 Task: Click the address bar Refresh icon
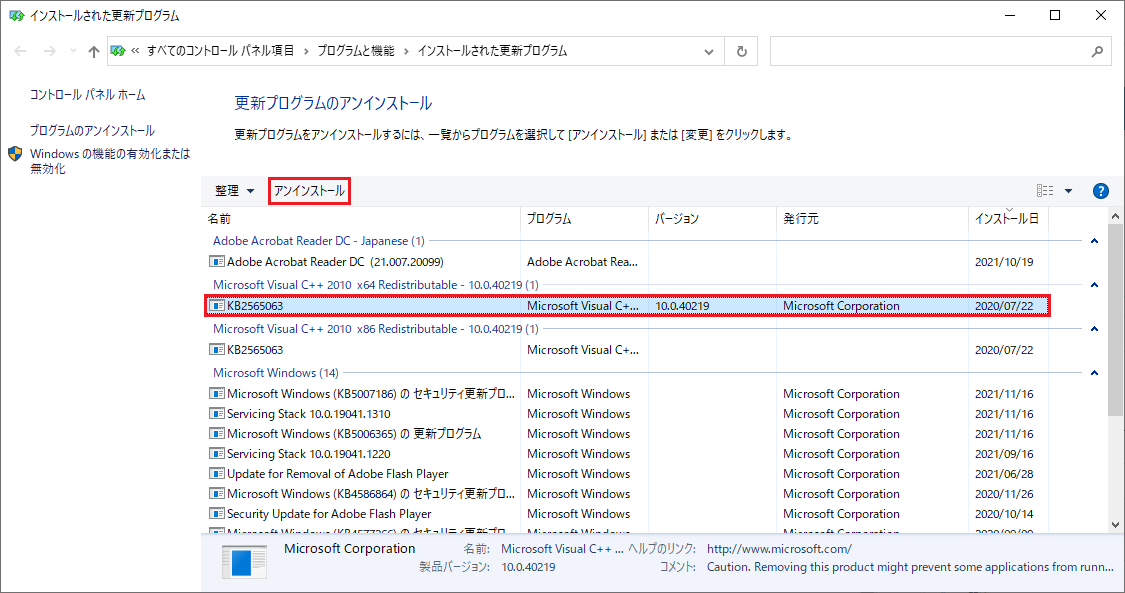(x=741, y=51)
